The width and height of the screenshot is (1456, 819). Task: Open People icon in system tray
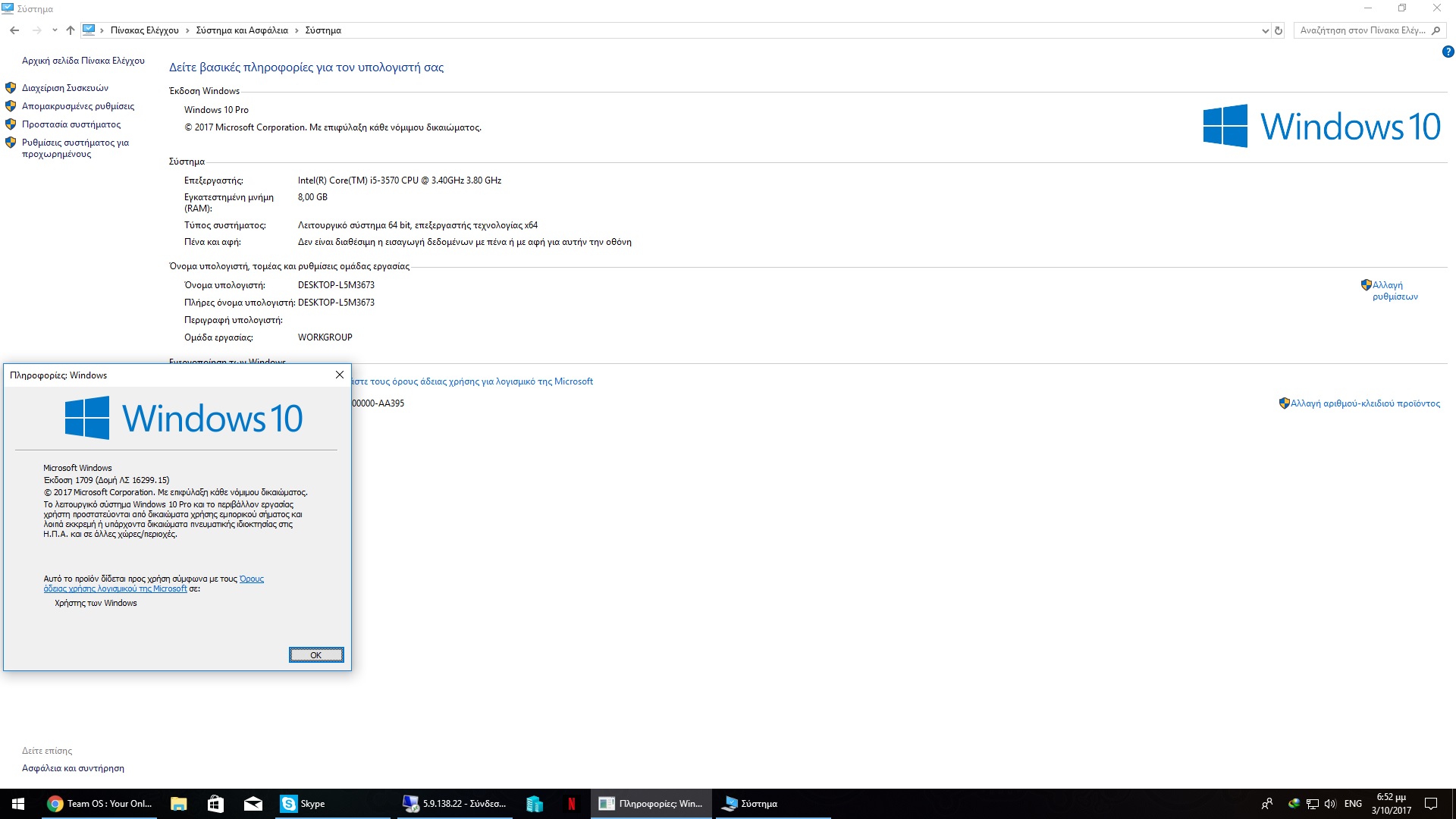[1267, 804]
